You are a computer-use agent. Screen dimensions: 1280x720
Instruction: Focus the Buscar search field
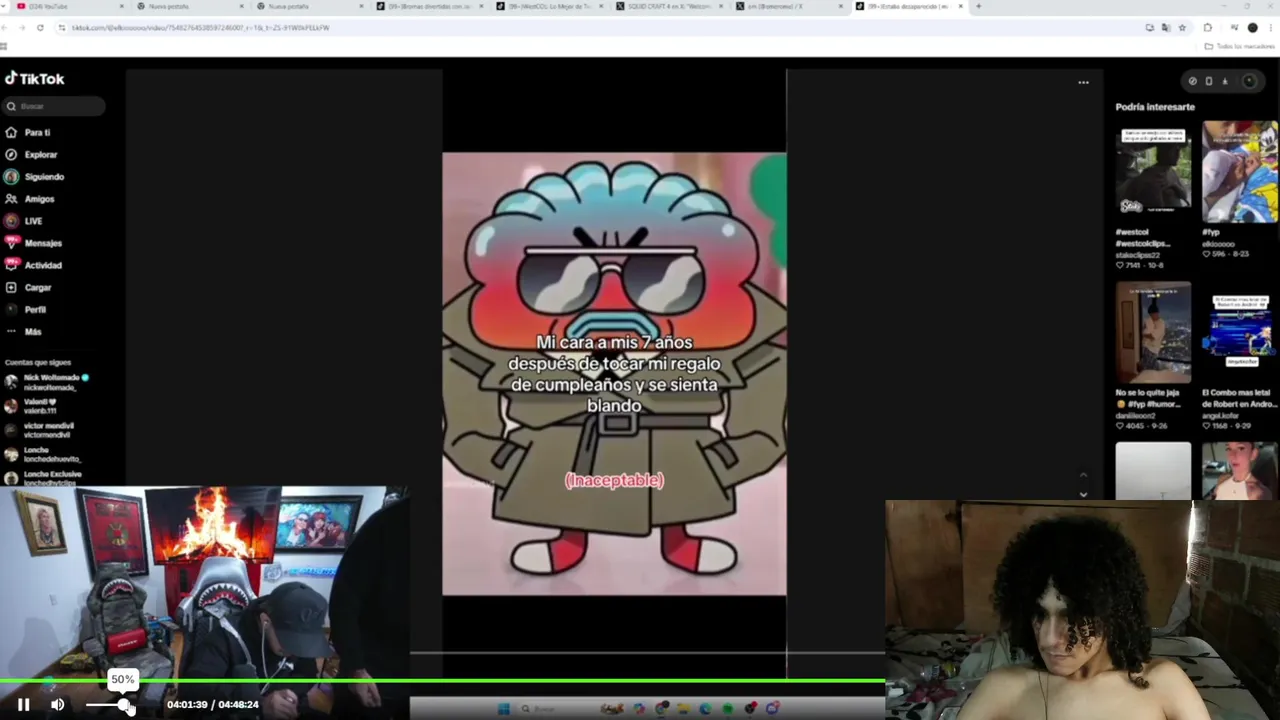54,106
